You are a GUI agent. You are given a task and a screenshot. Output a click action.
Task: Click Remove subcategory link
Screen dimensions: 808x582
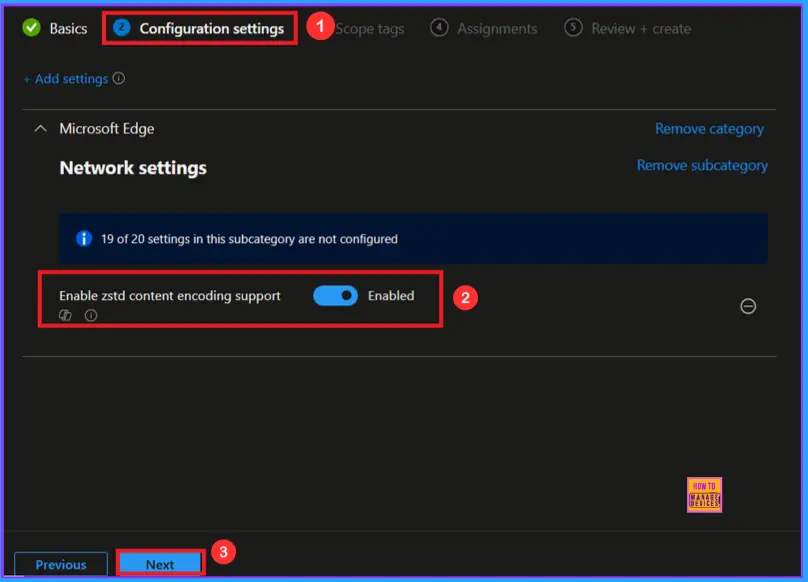pos(702,165)
